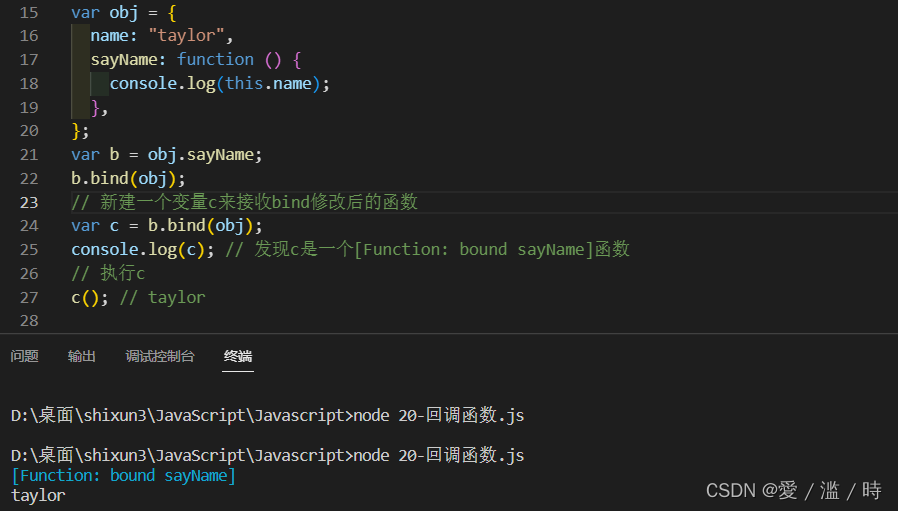Switch to the 输出 tab
This screenshot has height=511, width=898.
click(x=81, y=356)
